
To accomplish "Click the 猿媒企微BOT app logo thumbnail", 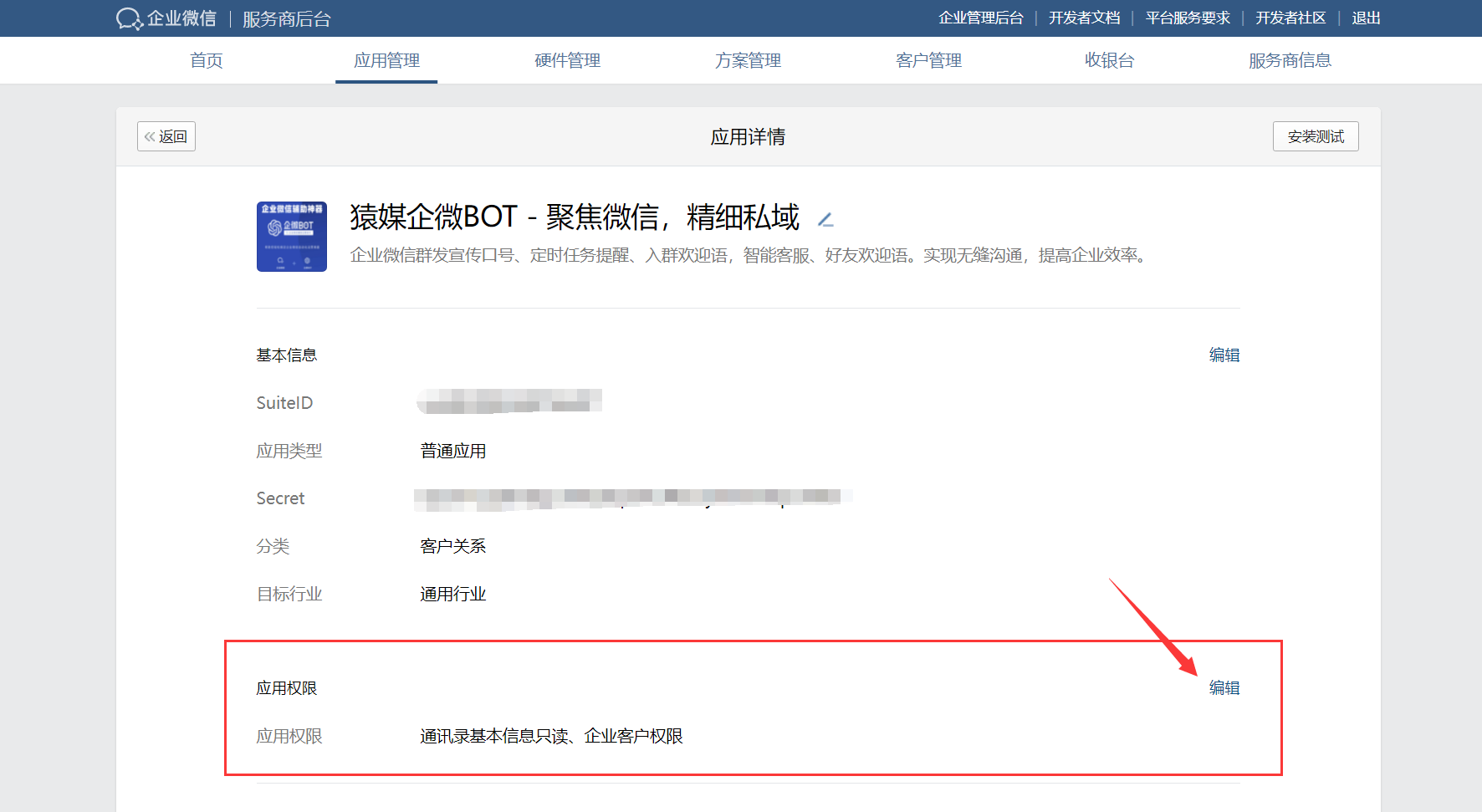I will click(291, 237).
